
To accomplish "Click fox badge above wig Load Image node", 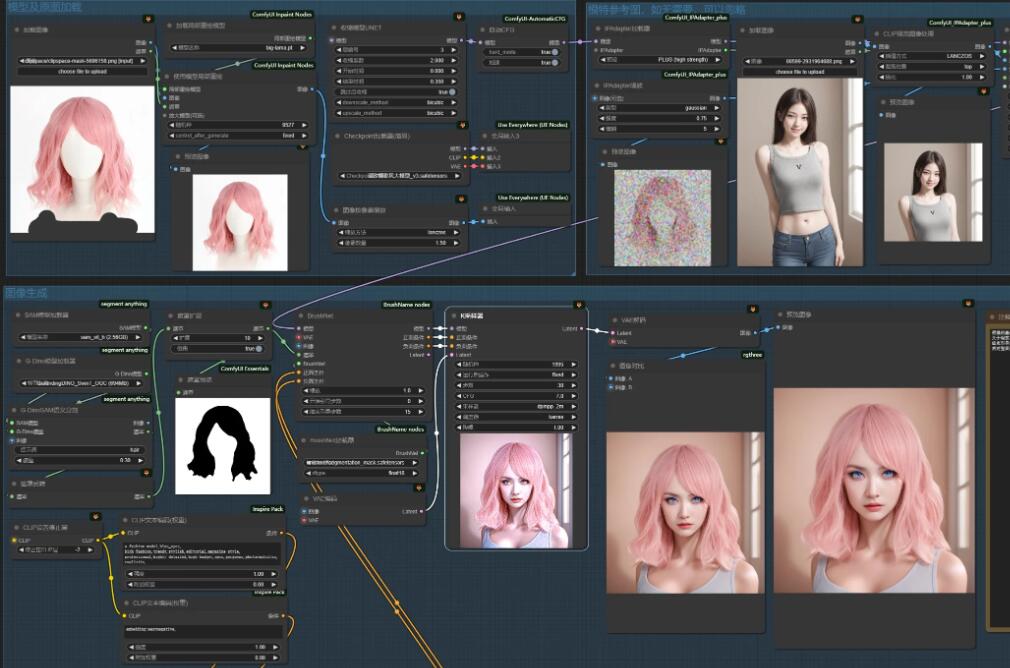I will tap(148, 19).
